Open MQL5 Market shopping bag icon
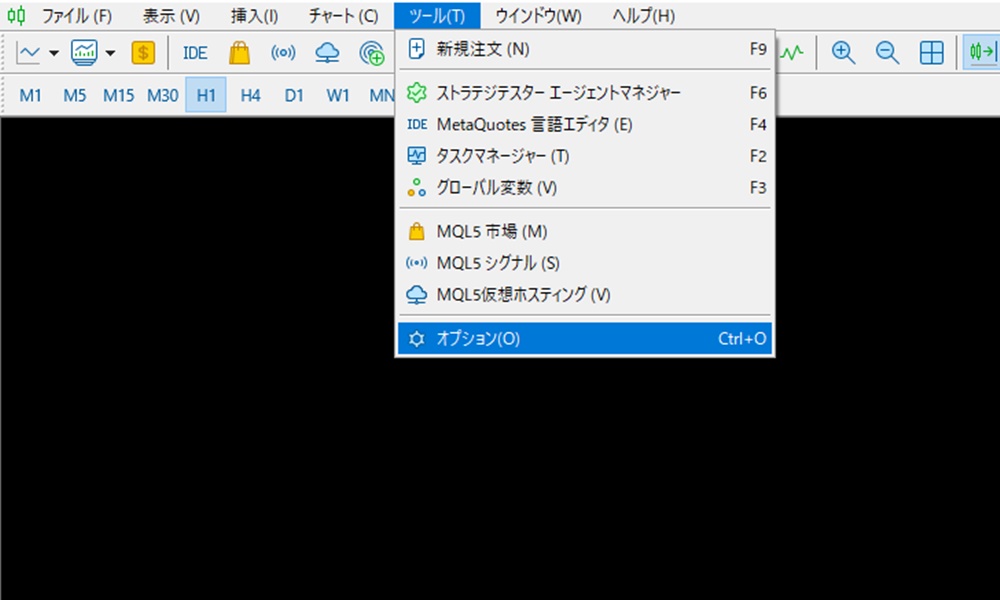This screenshot has width=1000, height=600. tap(239, 53)
